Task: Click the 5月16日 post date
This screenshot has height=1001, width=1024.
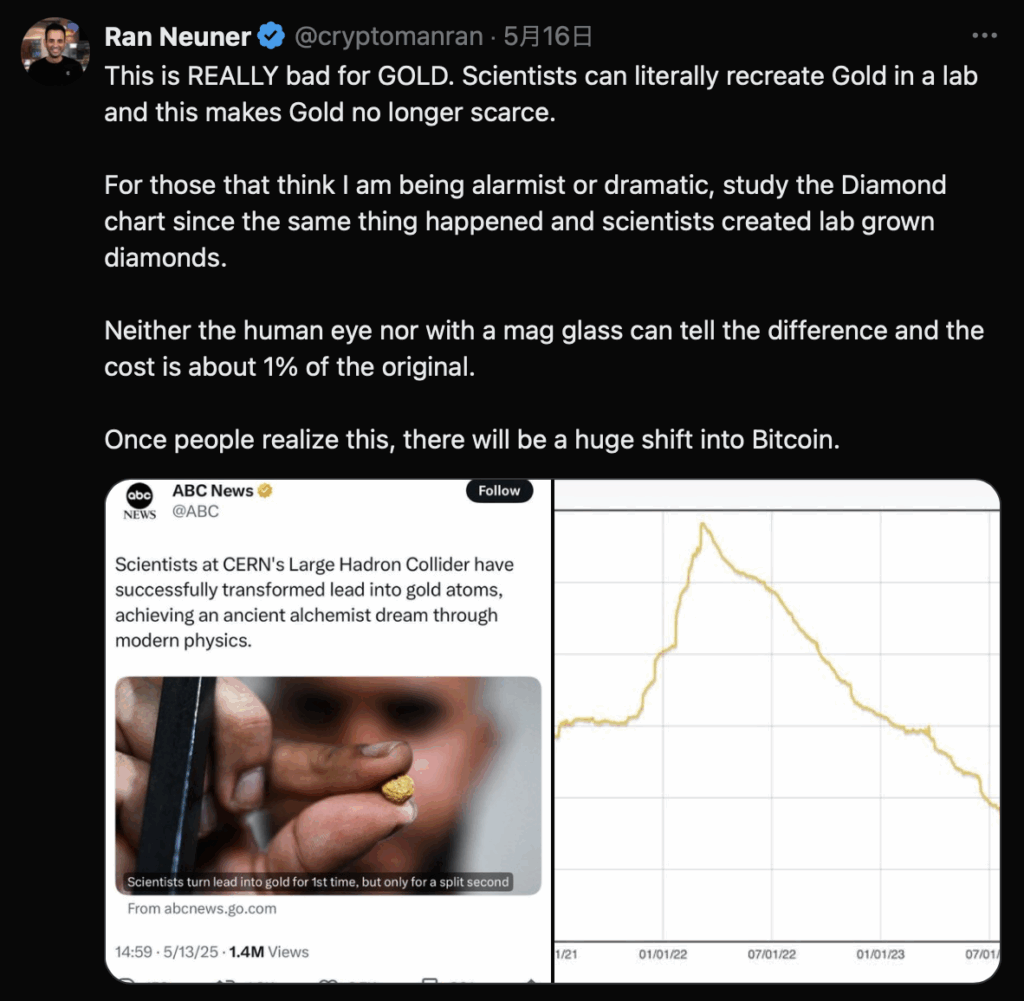Action: (x=548, y=38)
